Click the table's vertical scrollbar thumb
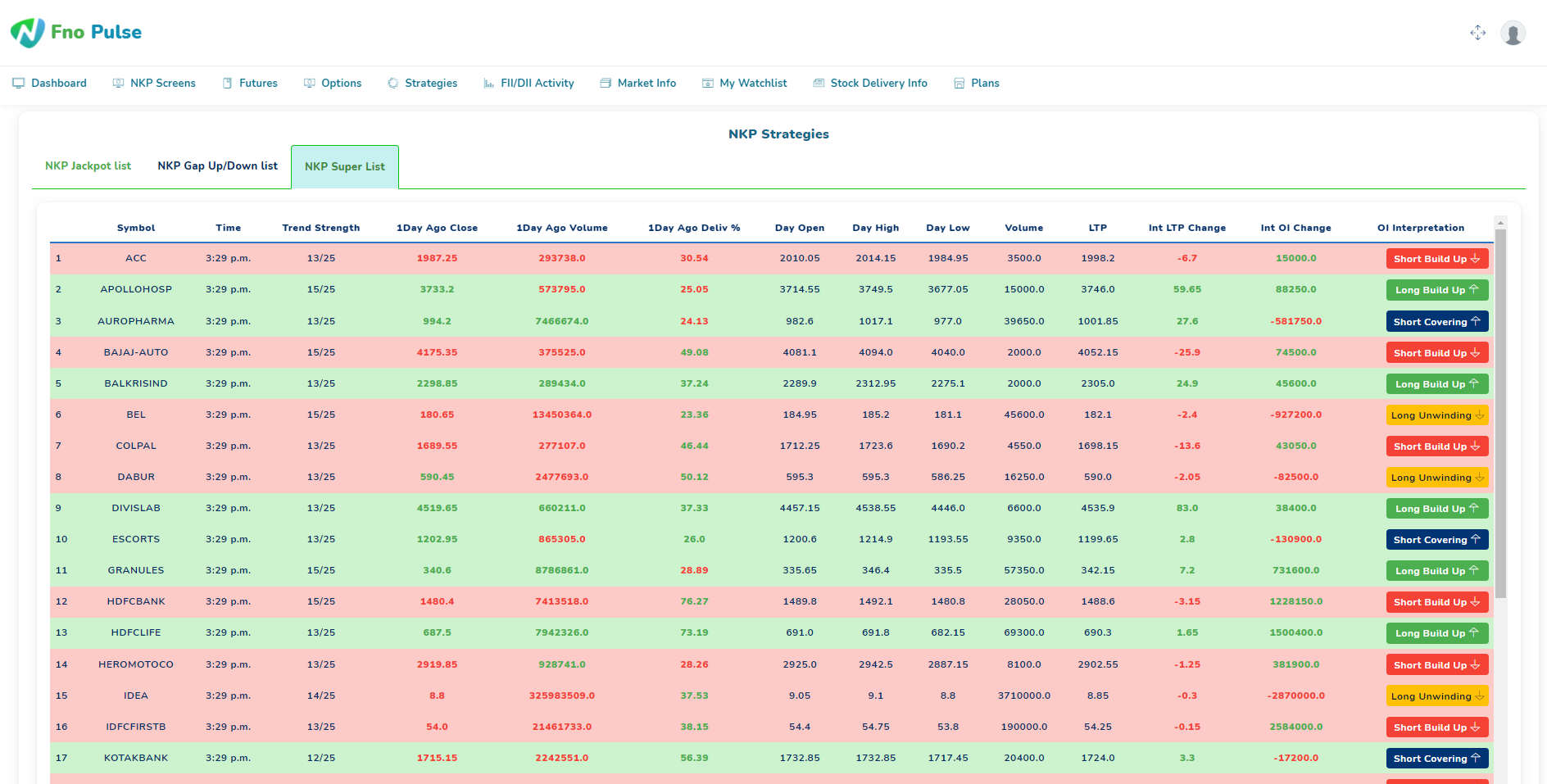Image resolution: width=1547 pixels, height=784 pixels. click(1500, 414)
